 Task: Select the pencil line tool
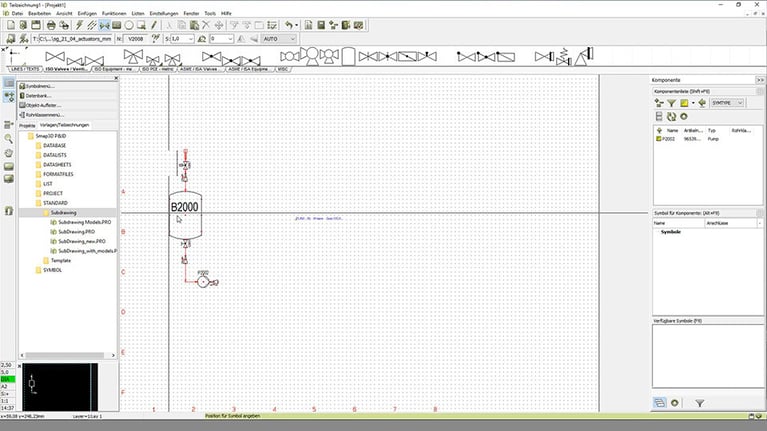[154, 25]
